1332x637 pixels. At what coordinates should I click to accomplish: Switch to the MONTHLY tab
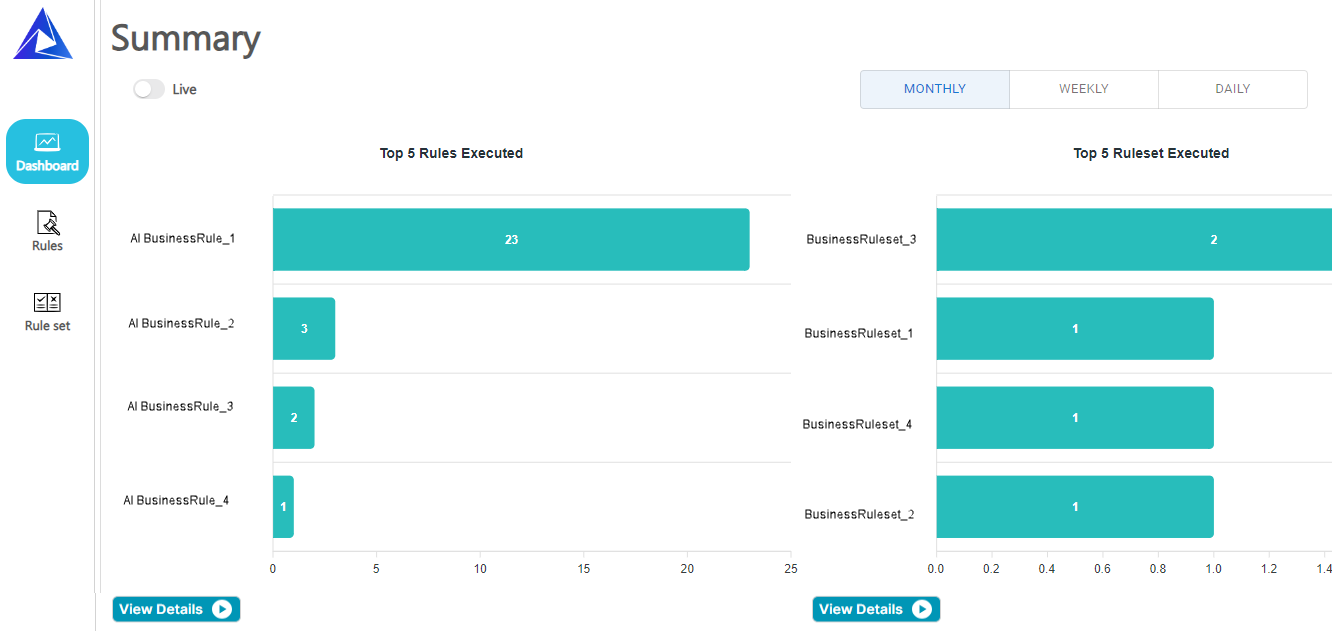click(x=934, y=89)
